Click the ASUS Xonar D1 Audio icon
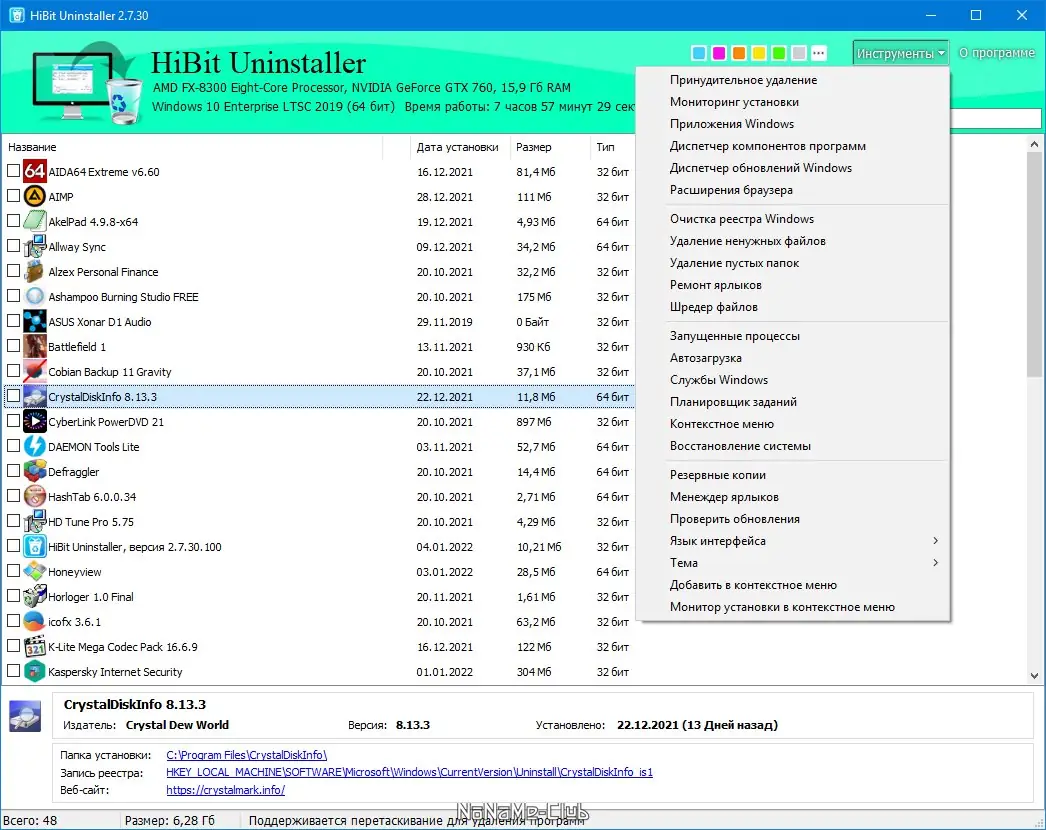This screenshot has width=1046, height=830. pyautogui.click(x=35, y=322)
